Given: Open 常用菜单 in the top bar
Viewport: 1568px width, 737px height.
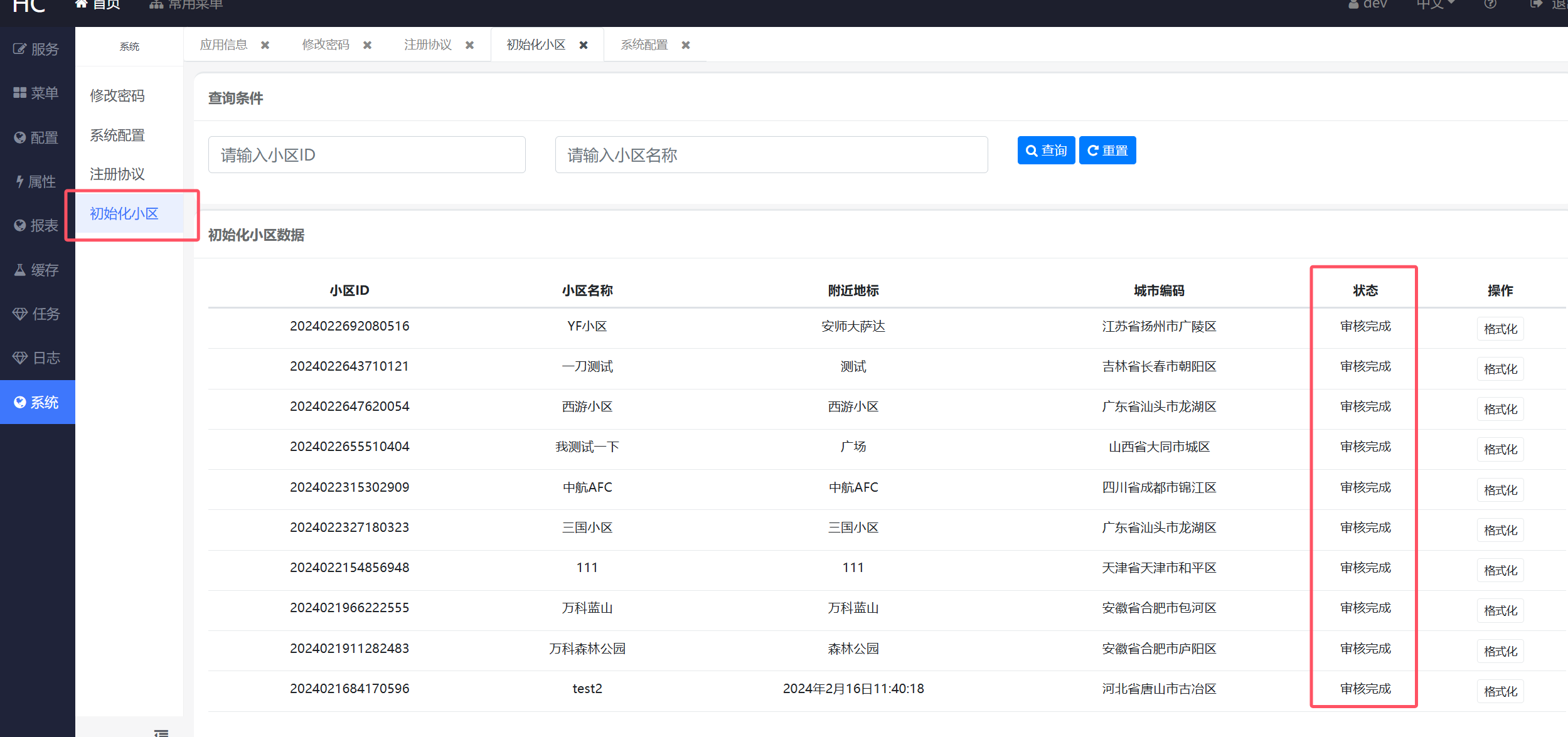Looking at the screenshot, I should point(186,5).
